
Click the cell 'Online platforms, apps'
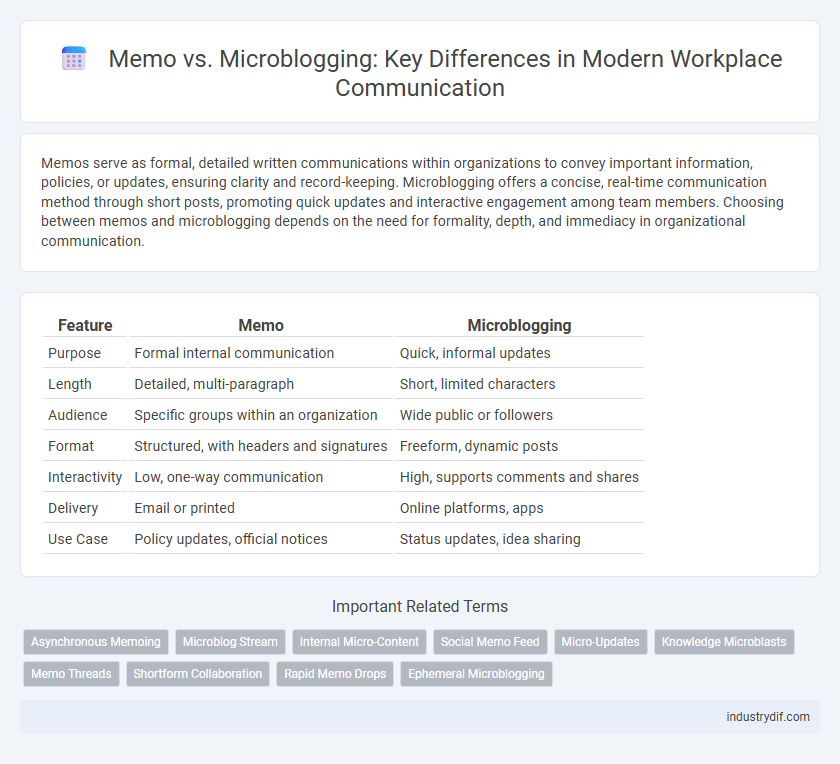click(519, 508)
